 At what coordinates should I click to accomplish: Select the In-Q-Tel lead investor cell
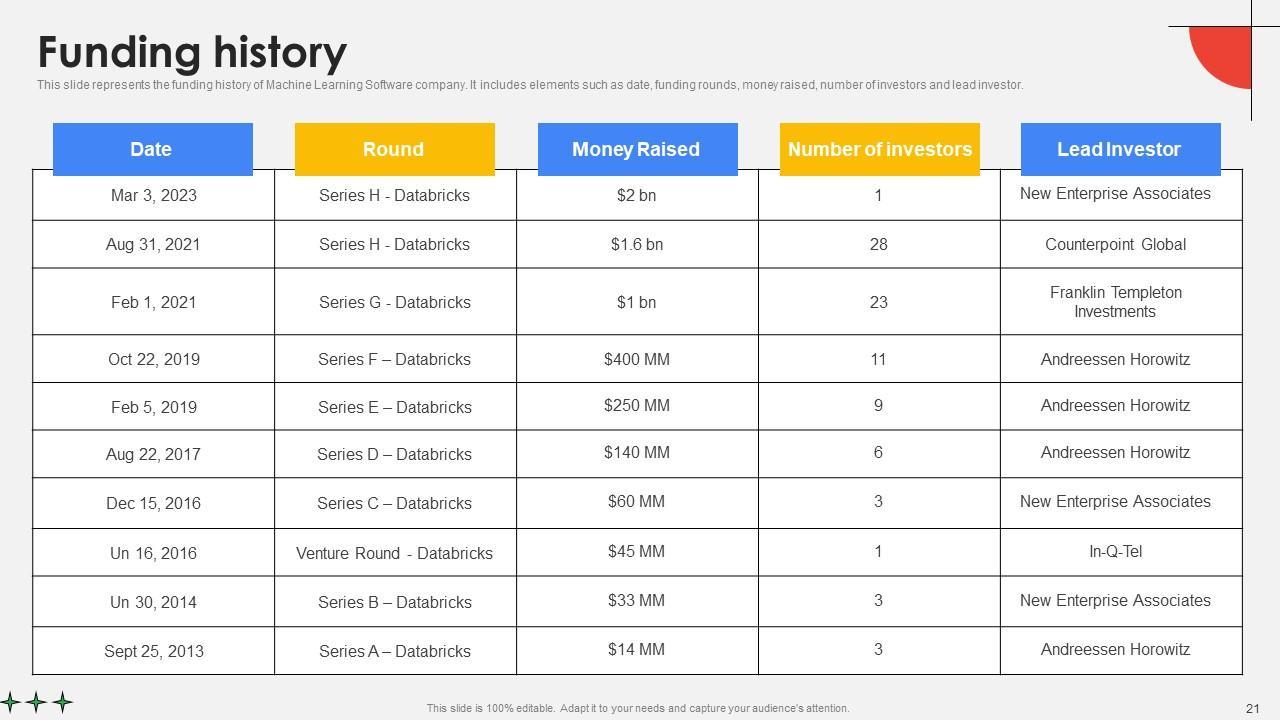coord(1115,552)
